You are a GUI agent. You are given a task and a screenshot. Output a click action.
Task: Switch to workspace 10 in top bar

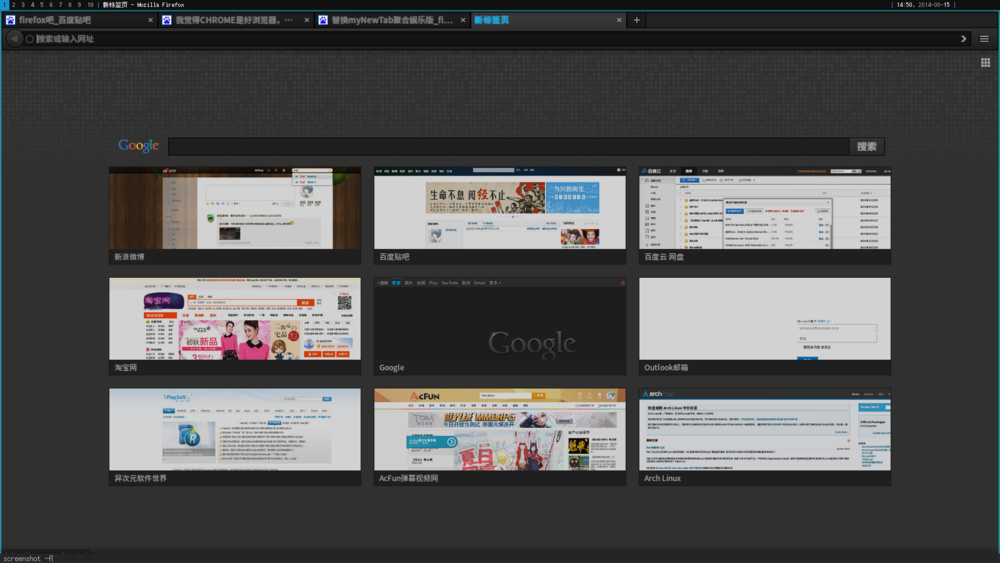pos(90,4)
